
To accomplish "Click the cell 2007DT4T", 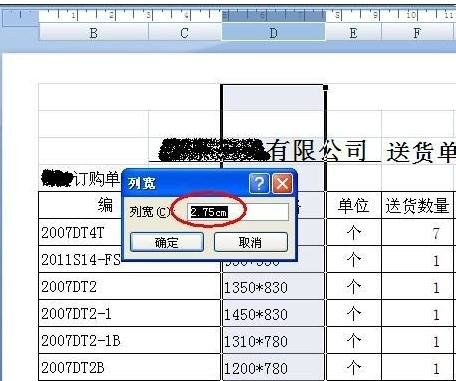I will tap(80, 233).
